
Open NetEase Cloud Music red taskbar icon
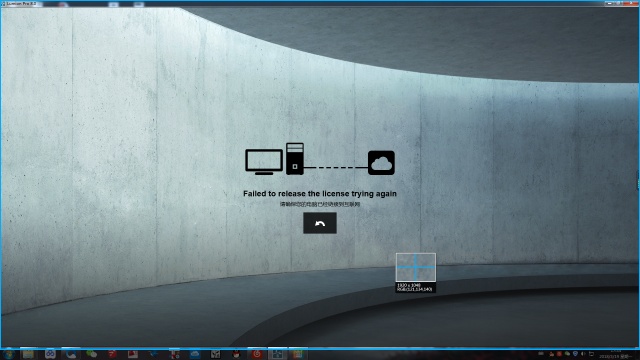click(257, 354)
